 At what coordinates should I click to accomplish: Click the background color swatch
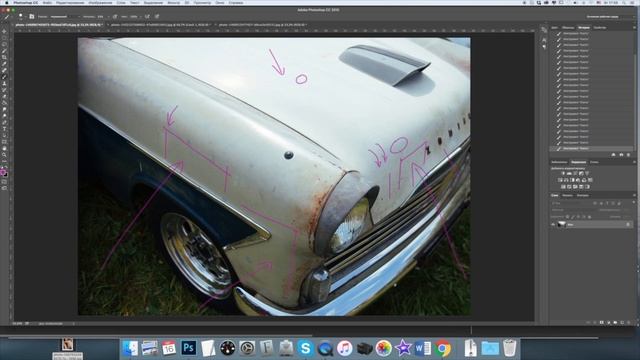point(7,175)
